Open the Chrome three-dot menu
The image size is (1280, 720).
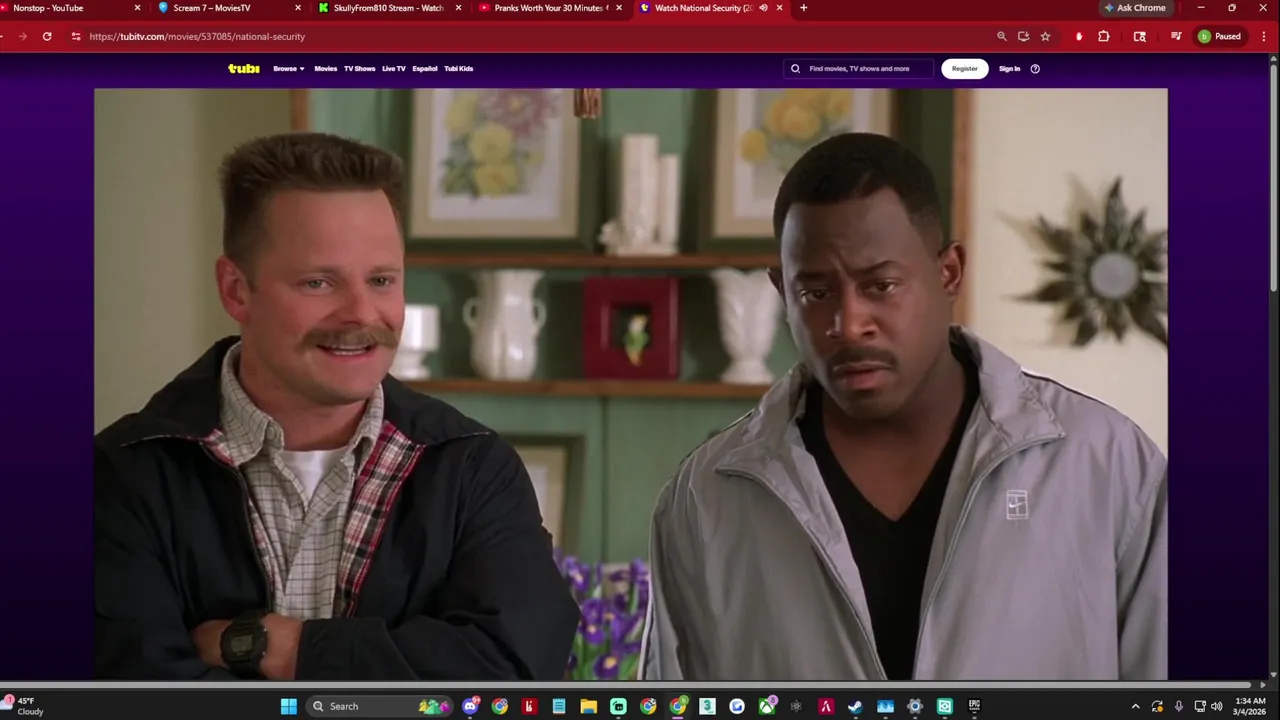[x=1263, y=36]
